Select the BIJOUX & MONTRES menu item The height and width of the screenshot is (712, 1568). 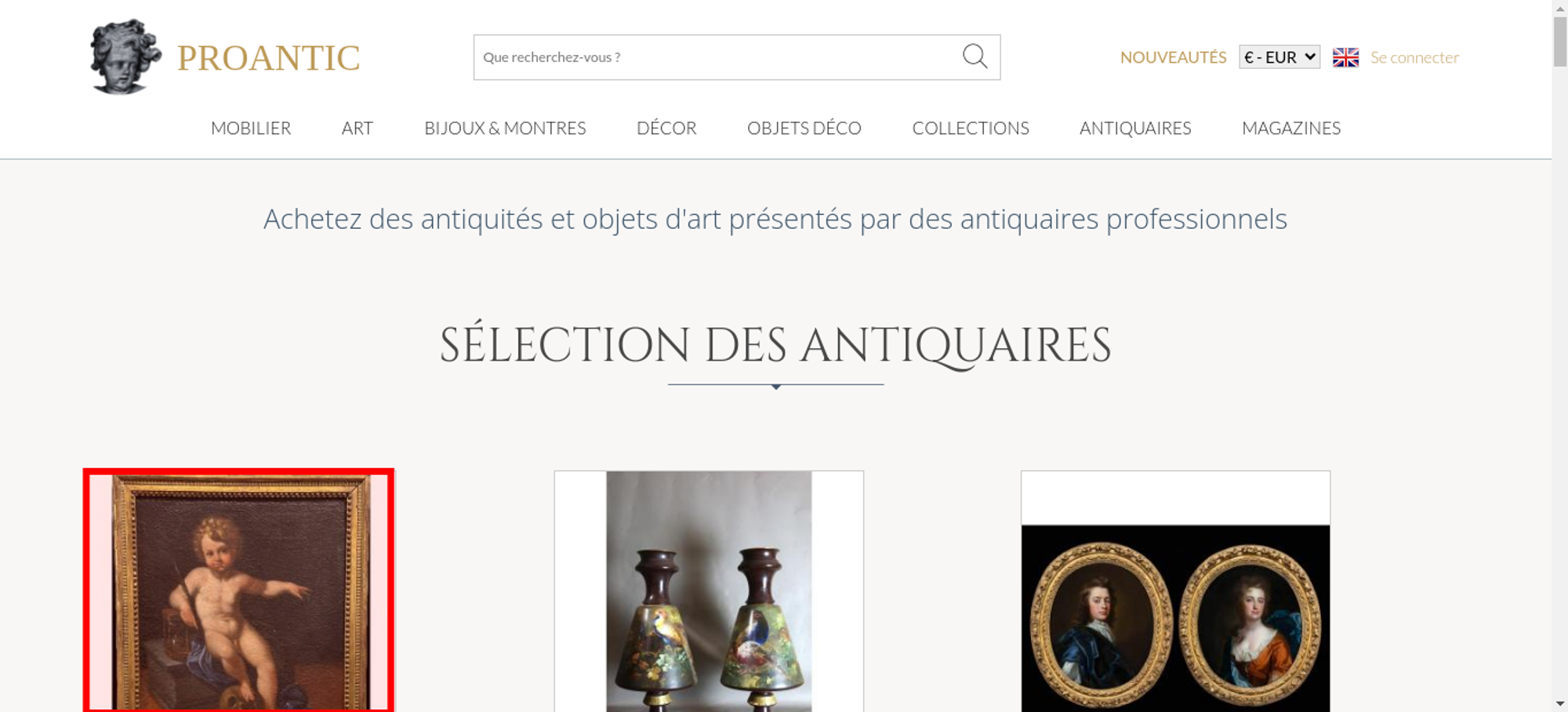coord(505,128)
